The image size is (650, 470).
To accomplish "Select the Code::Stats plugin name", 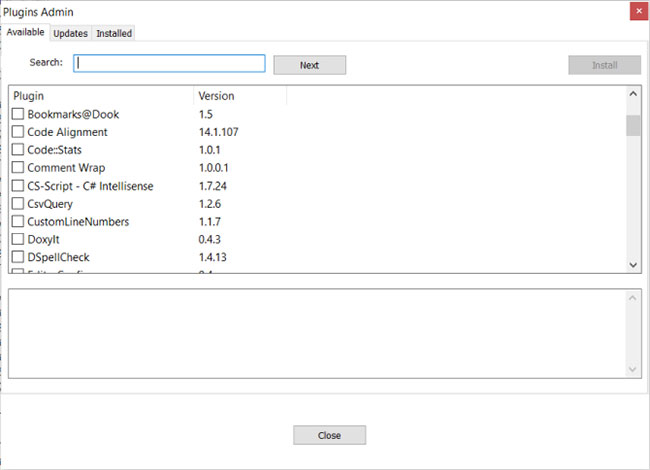I will [55, 150].
